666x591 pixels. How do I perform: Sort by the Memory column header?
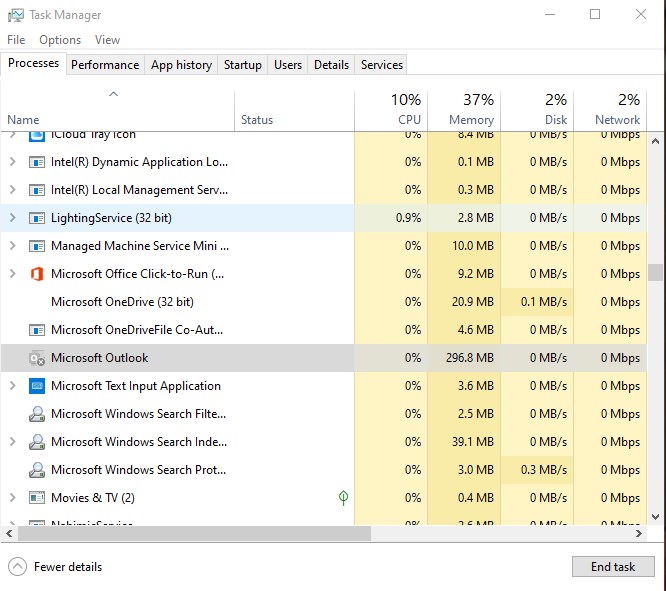point(464,110)
